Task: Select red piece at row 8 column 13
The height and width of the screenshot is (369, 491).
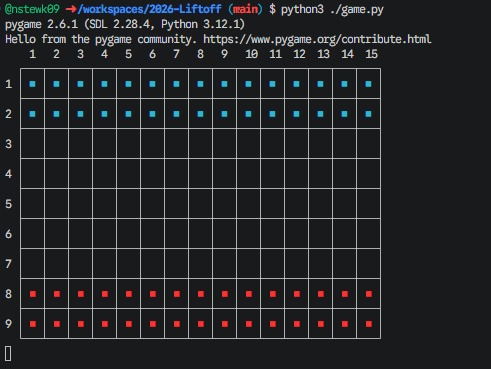Action: 321,294
